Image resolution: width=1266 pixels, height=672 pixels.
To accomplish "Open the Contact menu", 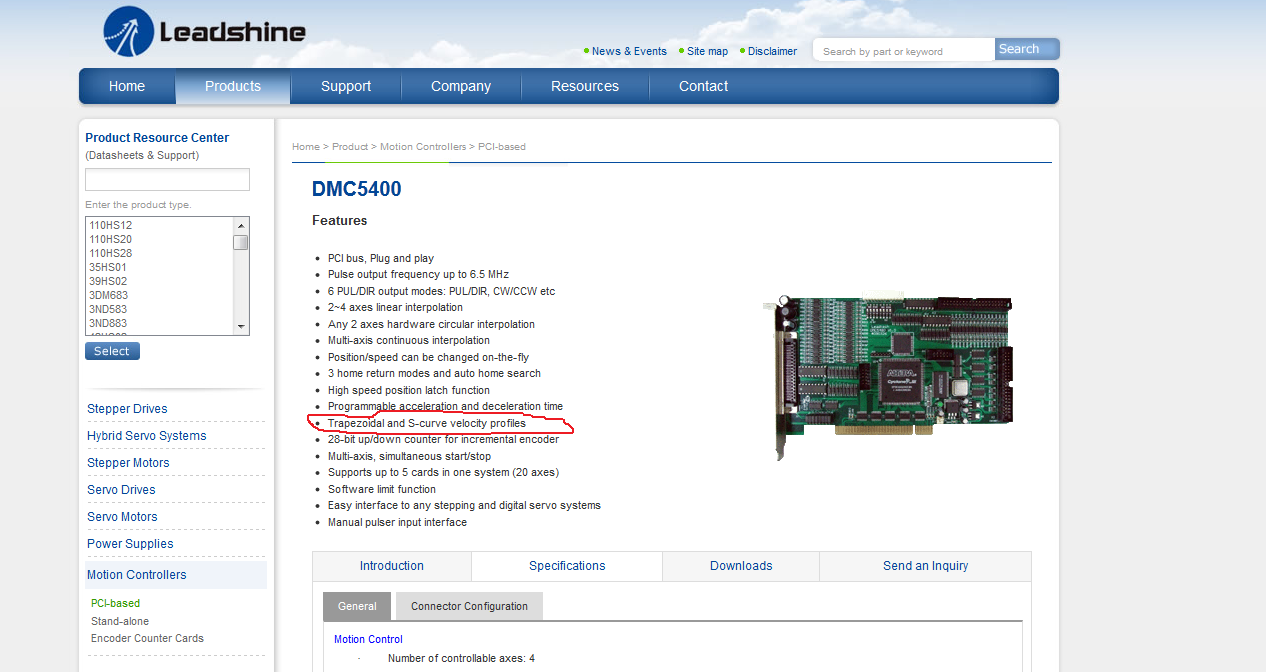I will [704, 86].
